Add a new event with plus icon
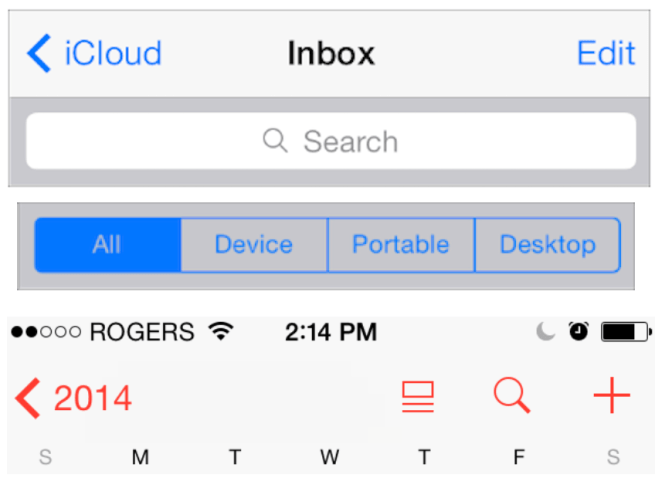 coord(611,396)
